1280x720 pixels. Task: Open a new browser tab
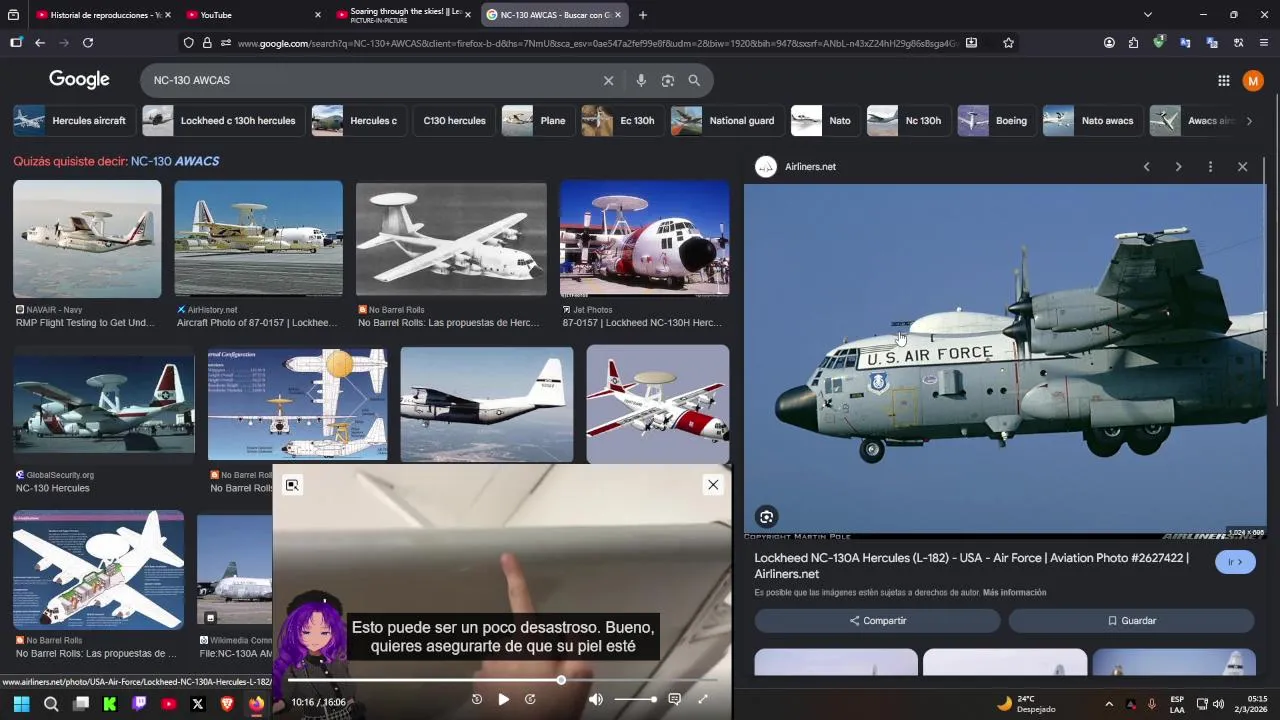[642, 15]
